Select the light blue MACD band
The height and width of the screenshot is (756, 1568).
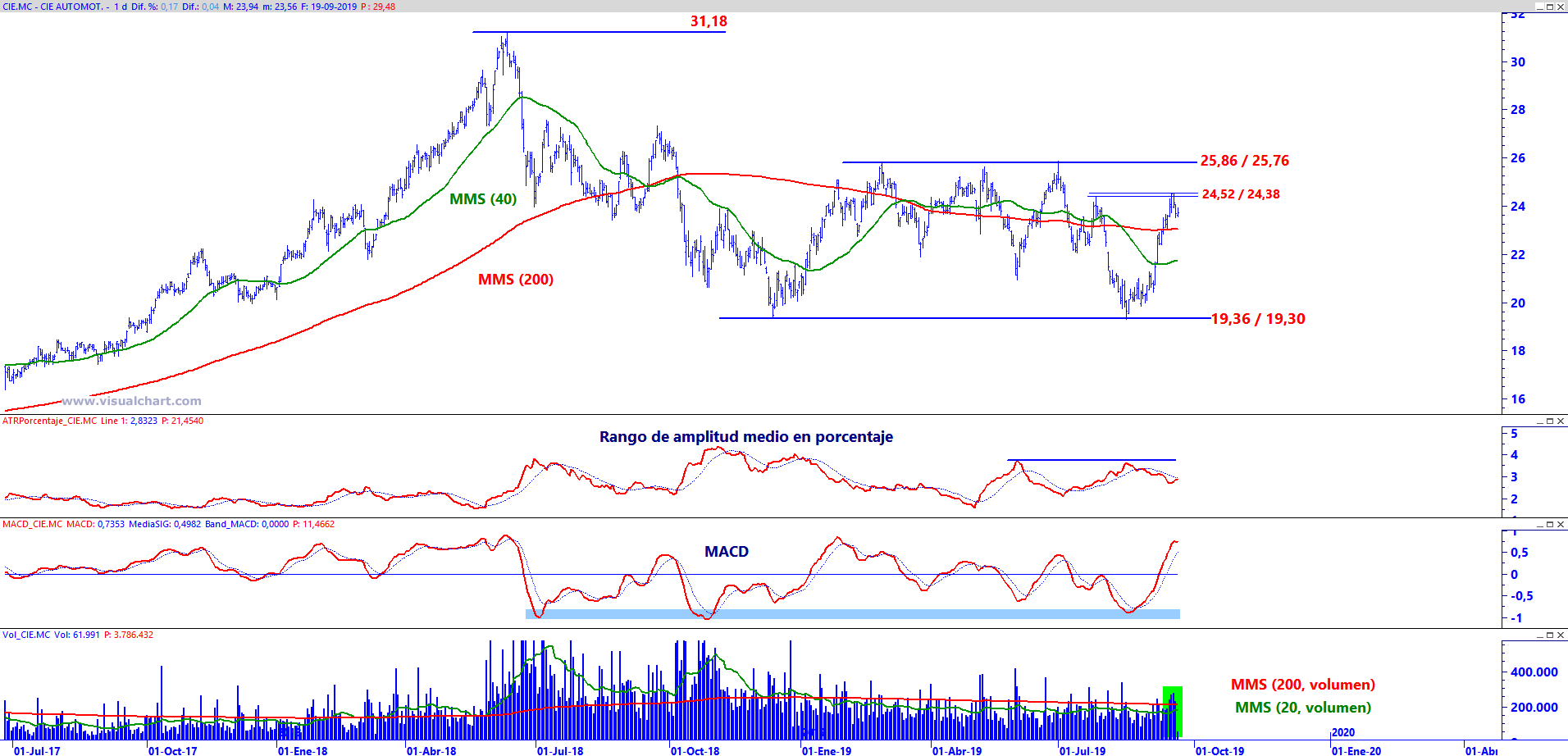pyautogui.click(x=853, y=614)
